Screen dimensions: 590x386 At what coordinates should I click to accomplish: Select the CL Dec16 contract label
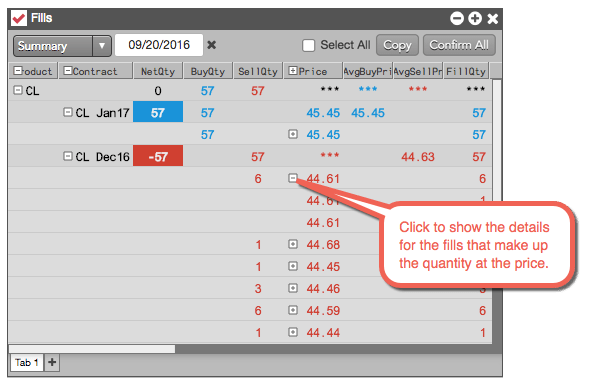click(x=102, y=157)
